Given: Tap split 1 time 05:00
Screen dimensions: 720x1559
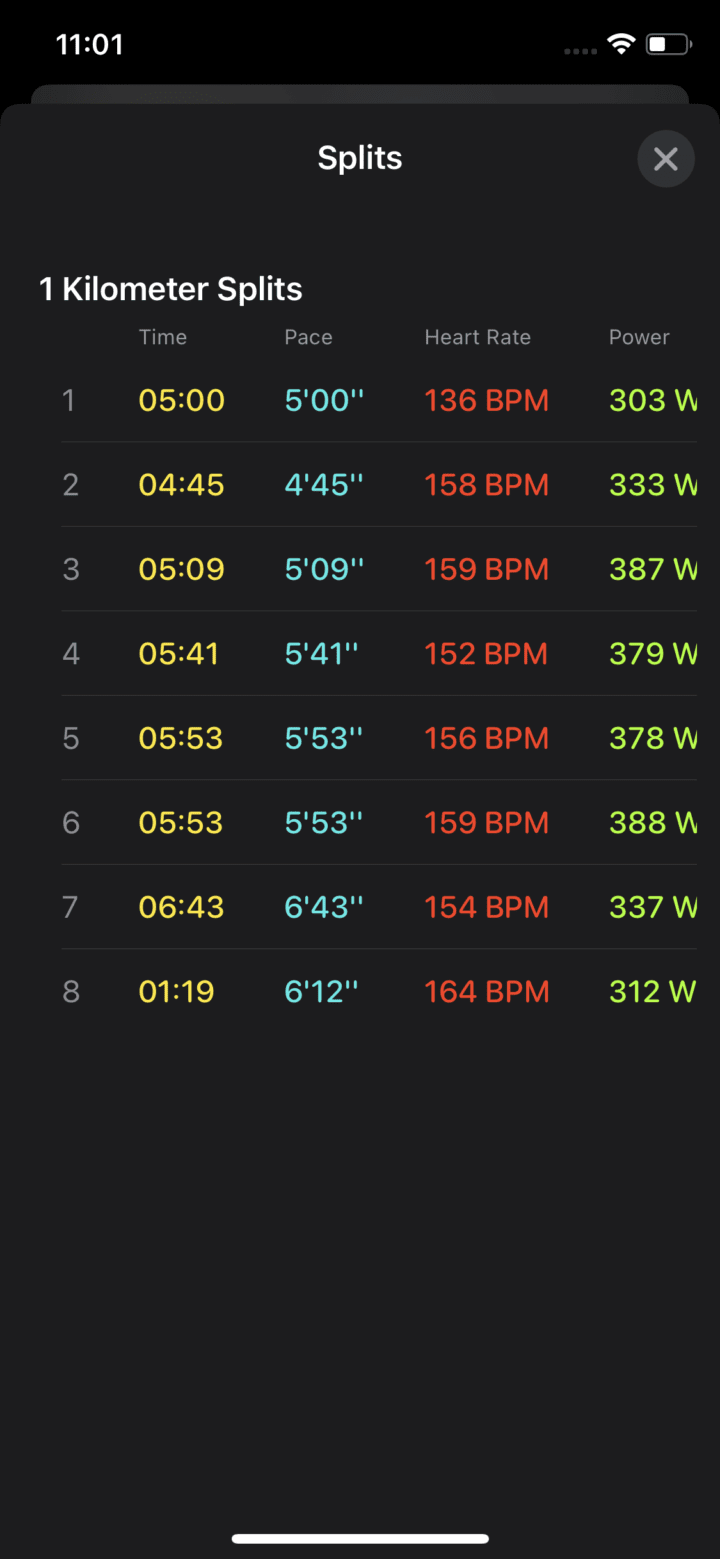Looking at the screenshot, I should point(182,400).
